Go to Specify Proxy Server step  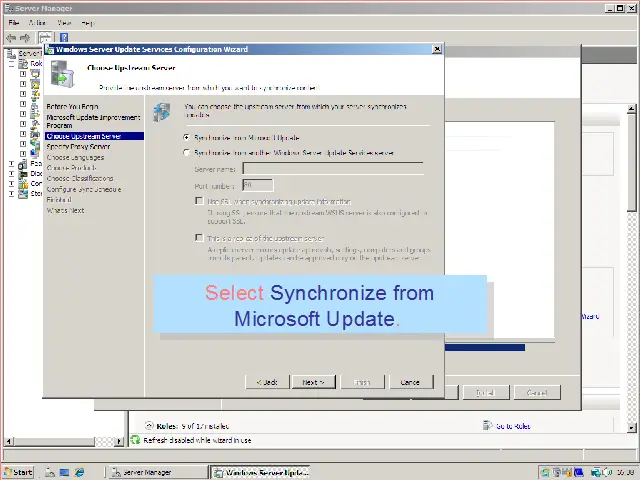pyautogui.click(x=78, y=147)
